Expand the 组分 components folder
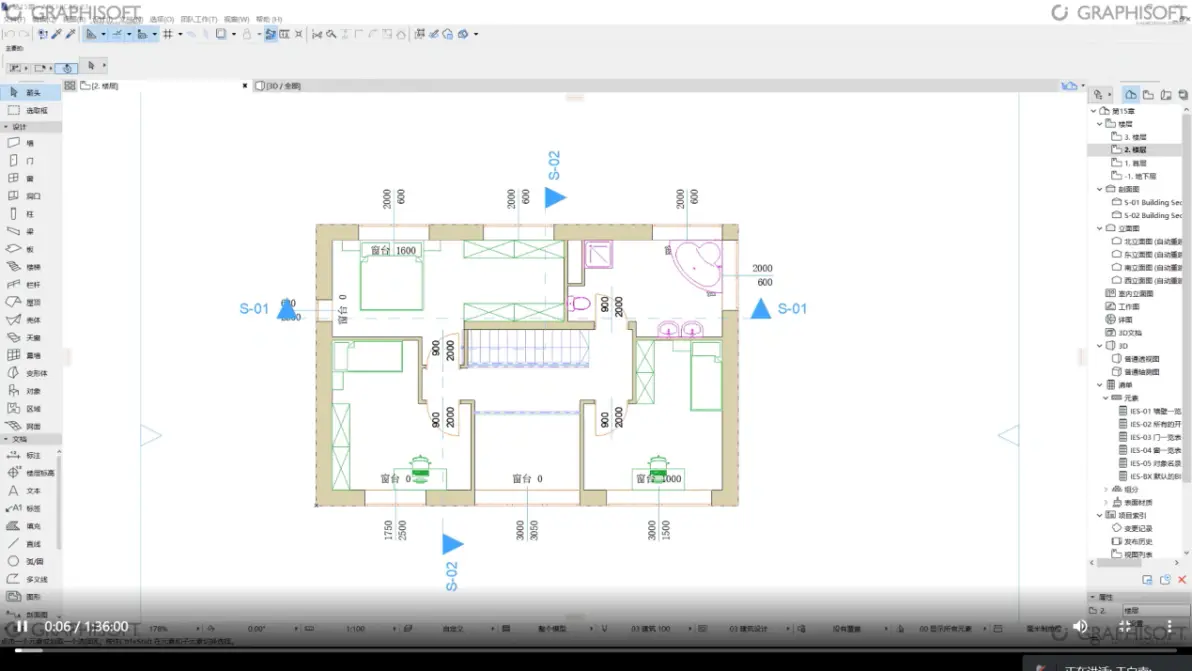 tap(1106, 489)
